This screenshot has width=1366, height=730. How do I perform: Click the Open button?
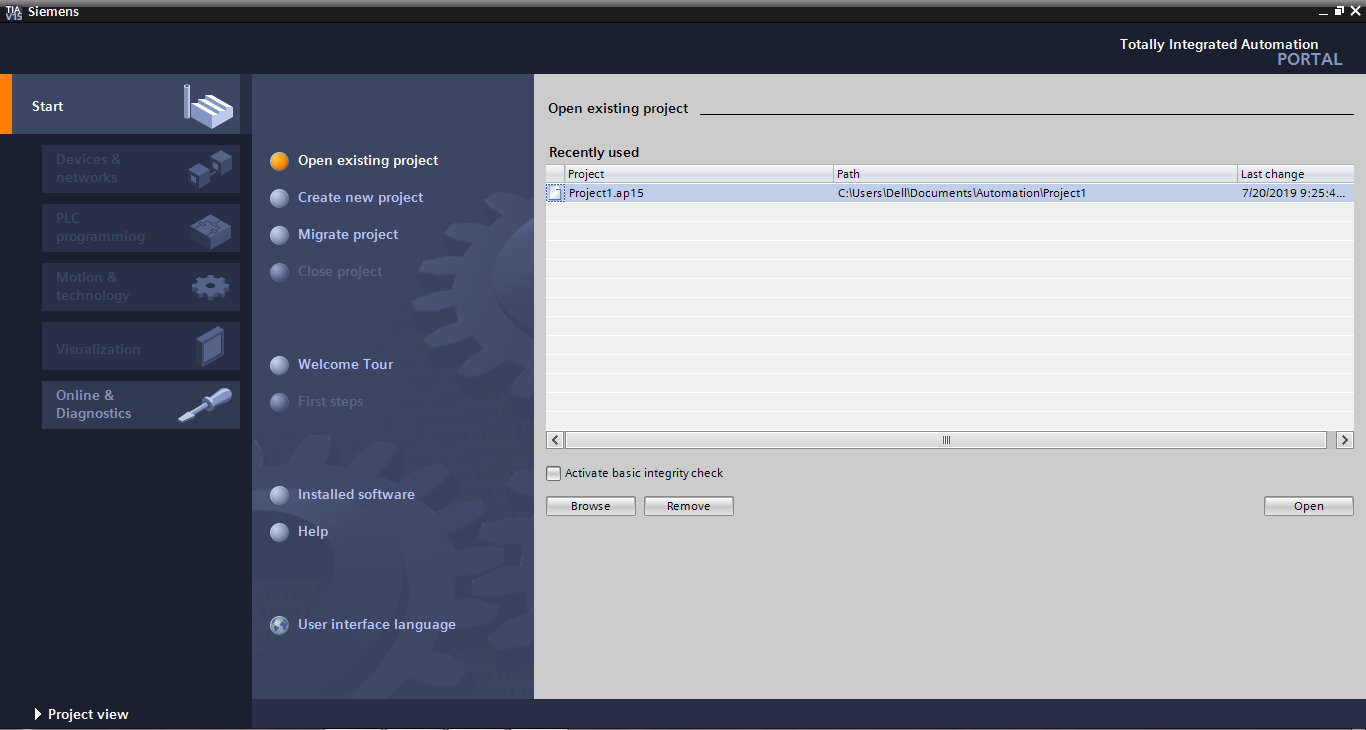(x=1309, y=506)
